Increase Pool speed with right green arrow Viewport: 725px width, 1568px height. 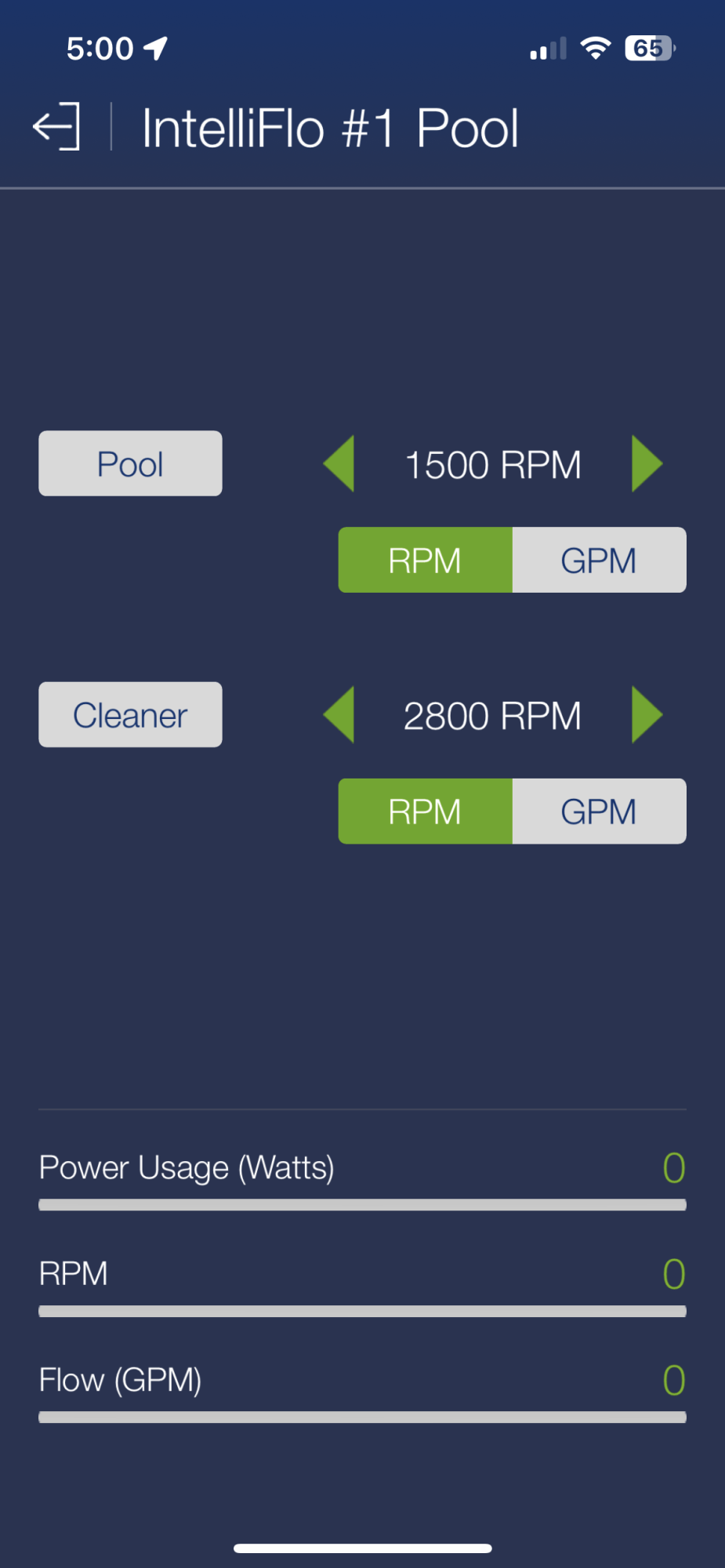pyautogui.click(x=647, y=463)
